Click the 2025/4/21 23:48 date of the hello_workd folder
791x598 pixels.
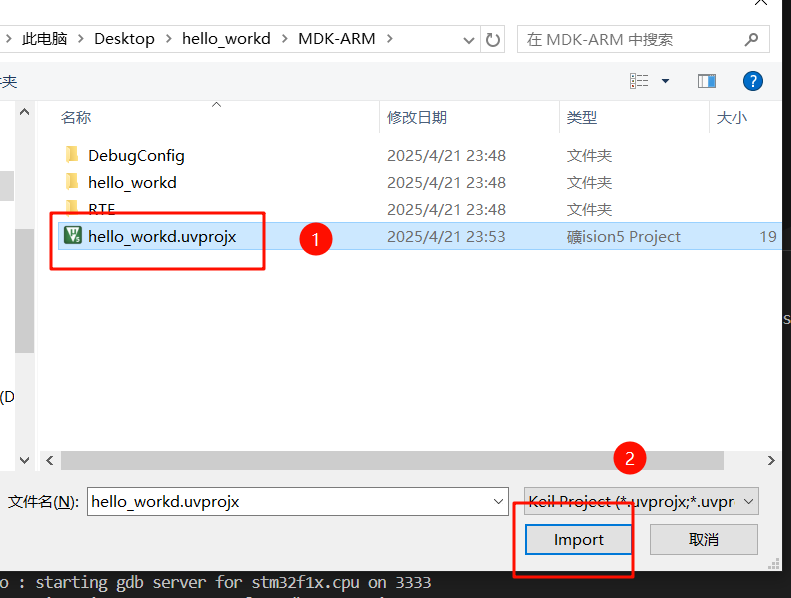click(x=446, y=183)
